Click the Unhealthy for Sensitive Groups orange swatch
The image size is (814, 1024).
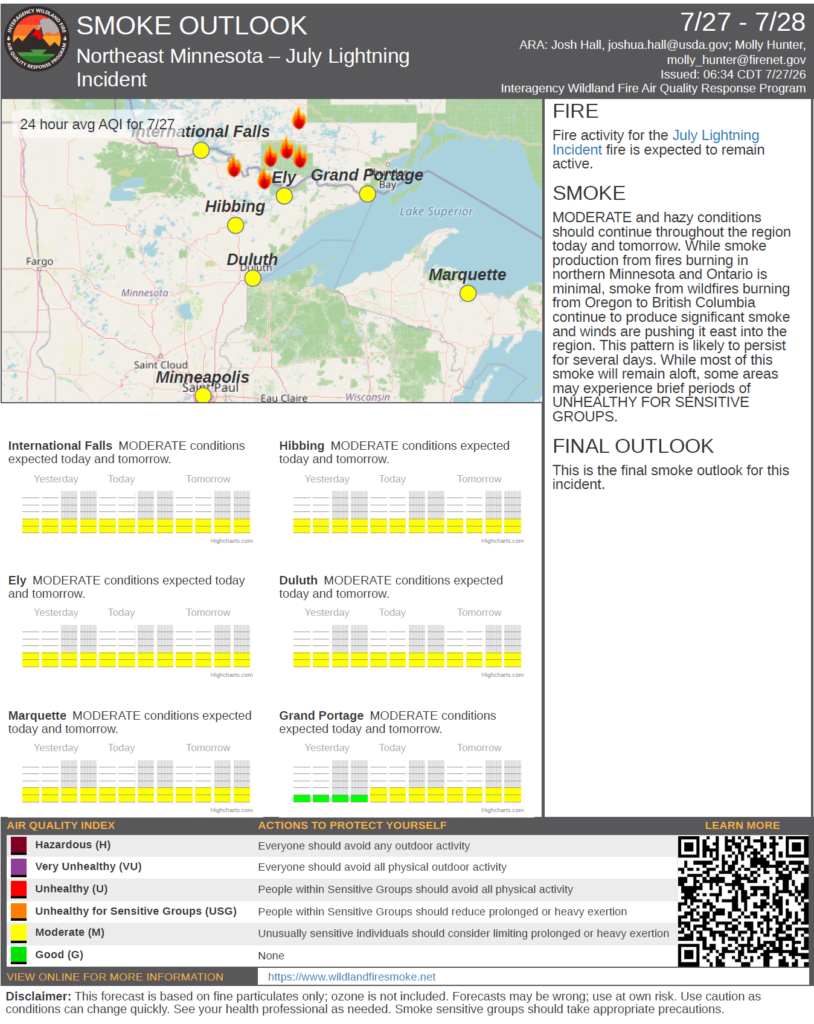pyautogui.click(x=19, y=911)
